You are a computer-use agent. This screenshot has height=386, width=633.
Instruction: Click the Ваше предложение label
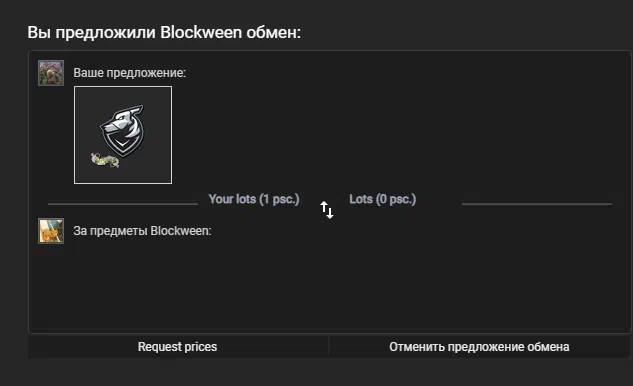click(x=130, y=73)
